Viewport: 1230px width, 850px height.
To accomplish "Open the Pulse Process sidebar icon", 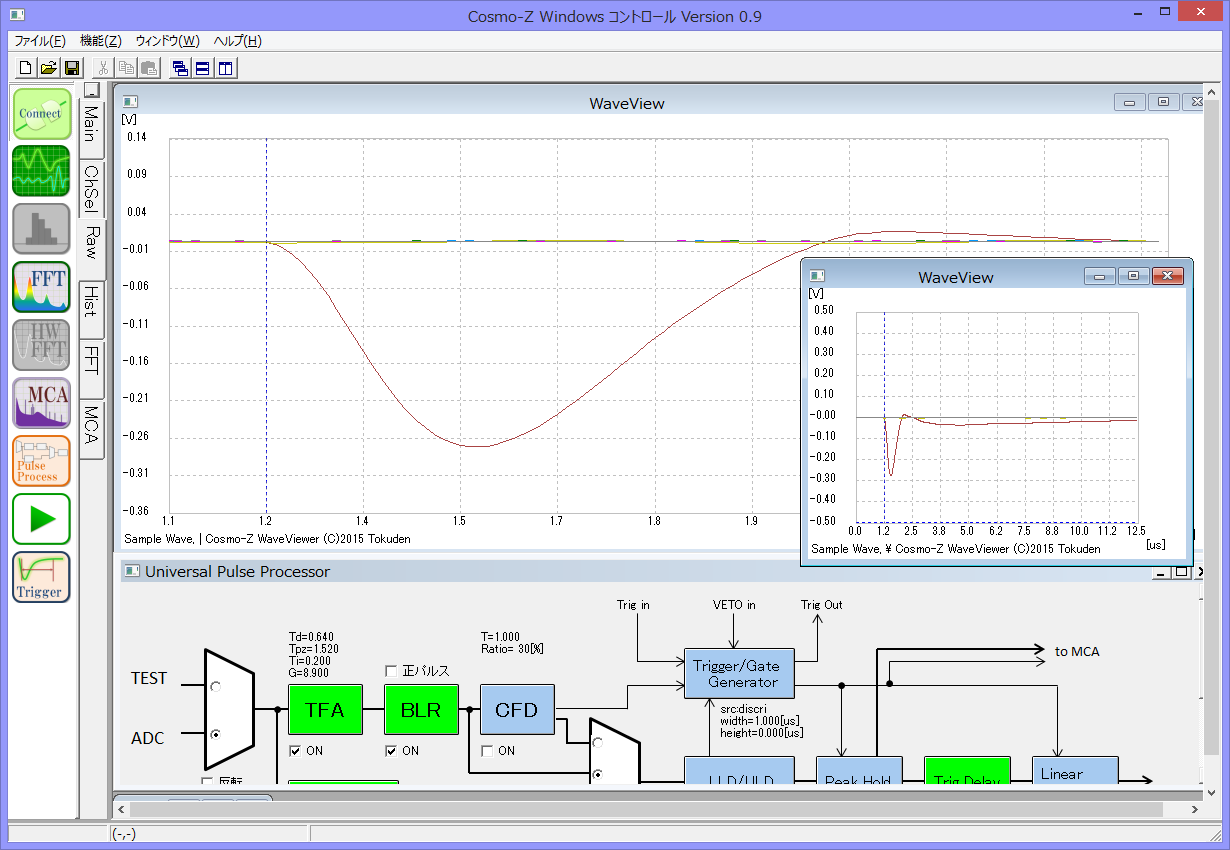I will [x=41, y=461].
